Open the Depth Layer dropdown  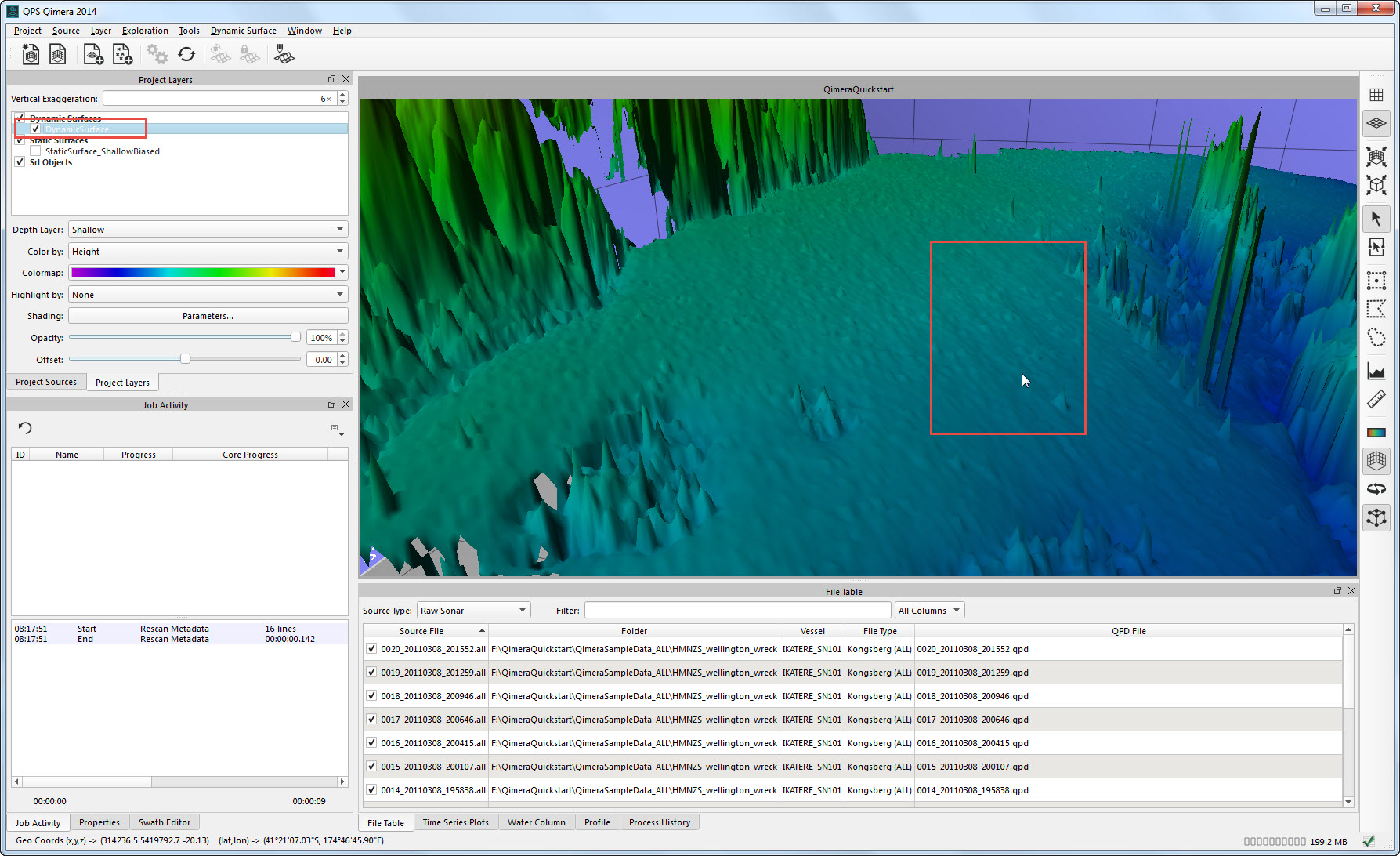208,230
